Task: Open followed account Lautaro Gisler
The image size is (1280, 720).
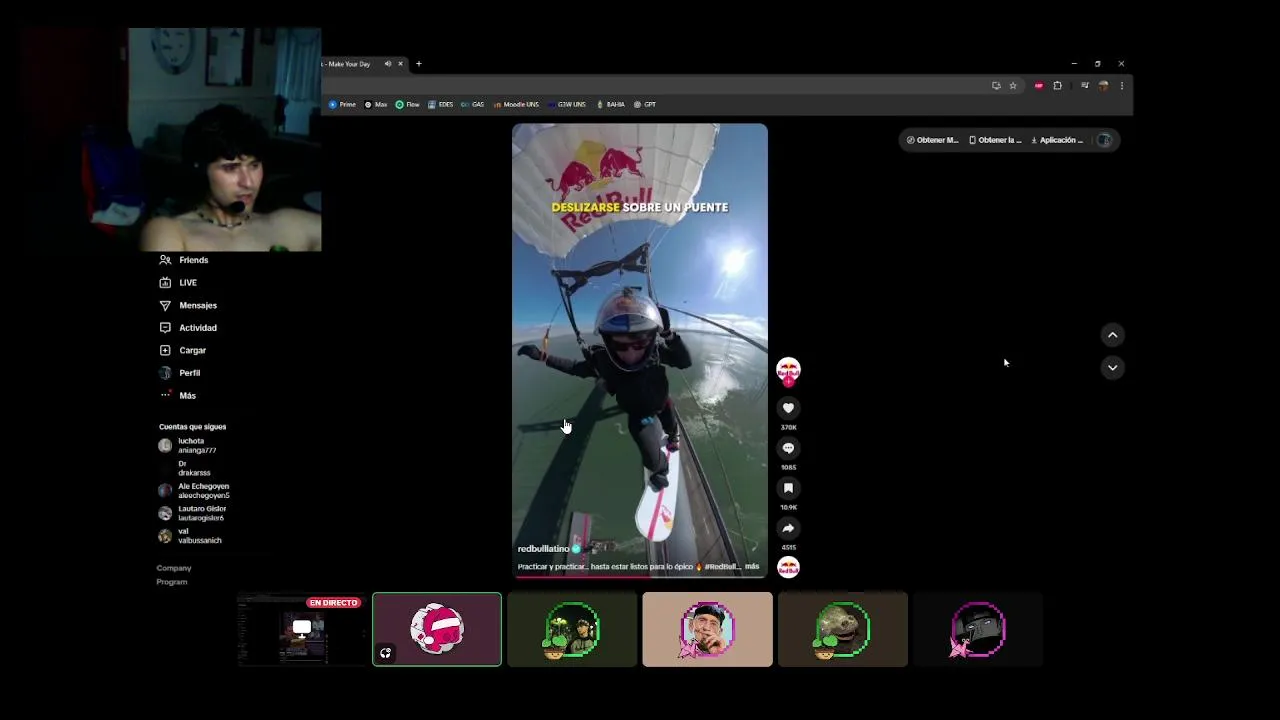Action: [192, 513]
